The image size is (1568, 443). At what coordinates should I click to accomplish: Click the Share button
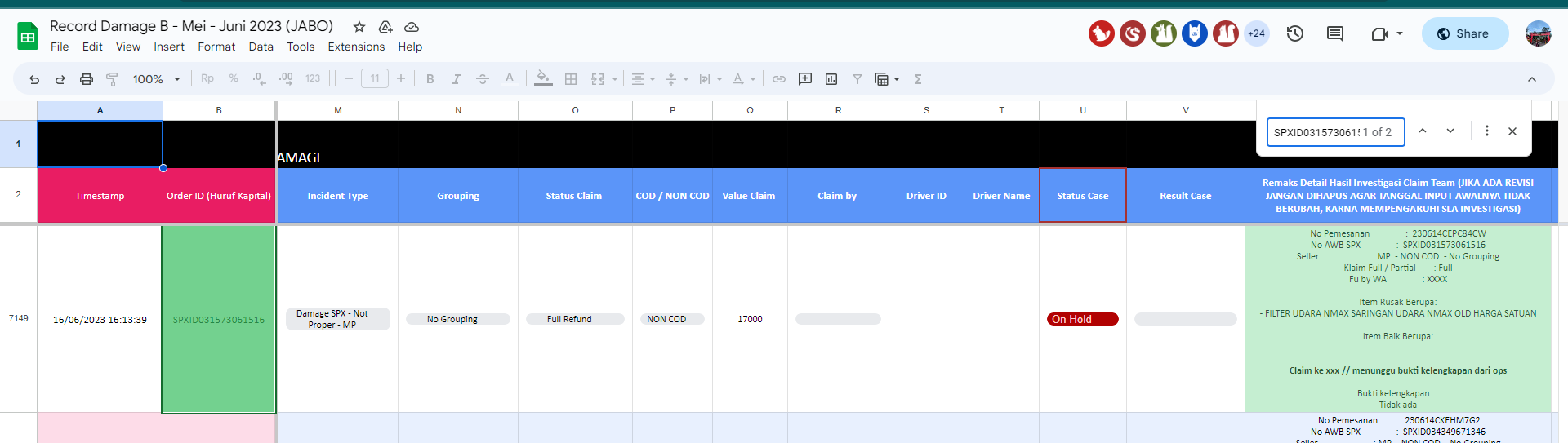[x=1464, y=33]
